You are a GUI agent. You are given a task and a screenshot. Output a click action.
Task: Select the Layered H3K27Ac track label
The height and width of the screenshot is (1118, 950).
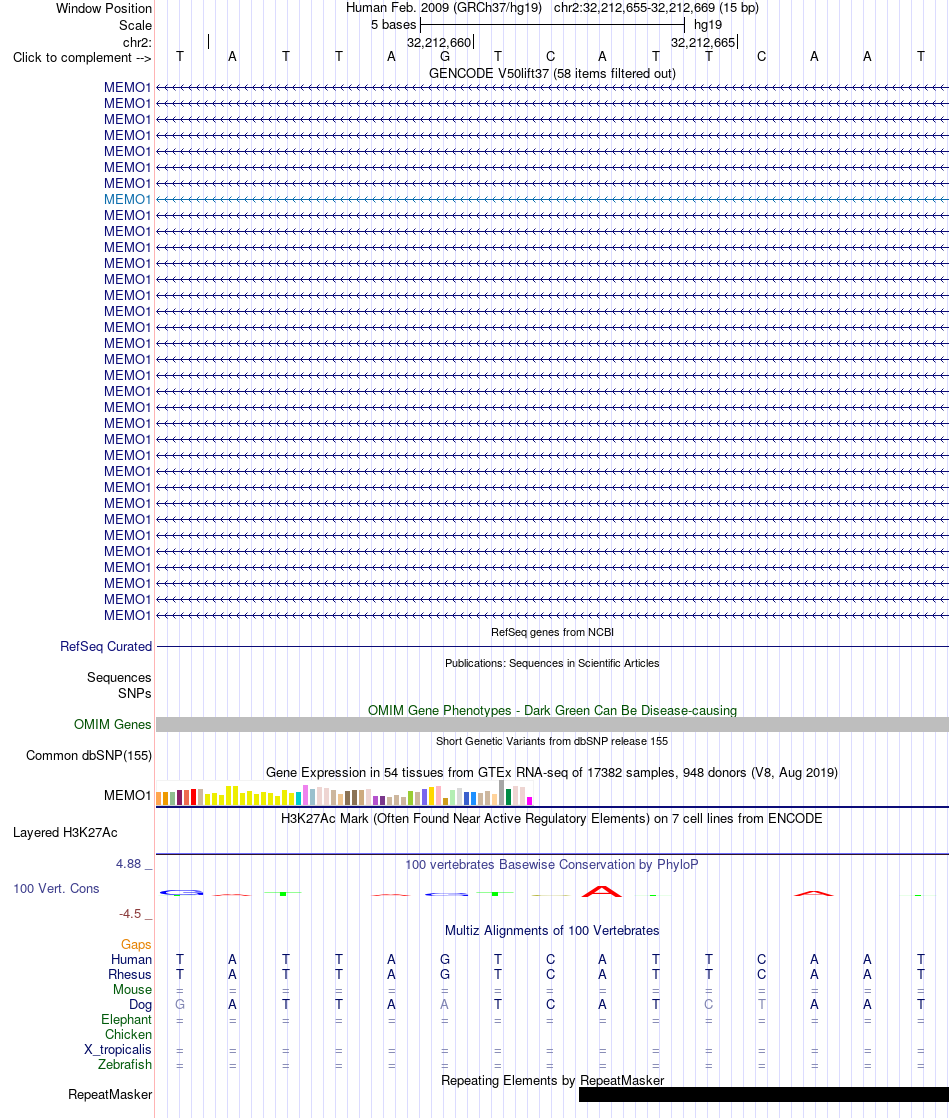[x=66, y=833]
